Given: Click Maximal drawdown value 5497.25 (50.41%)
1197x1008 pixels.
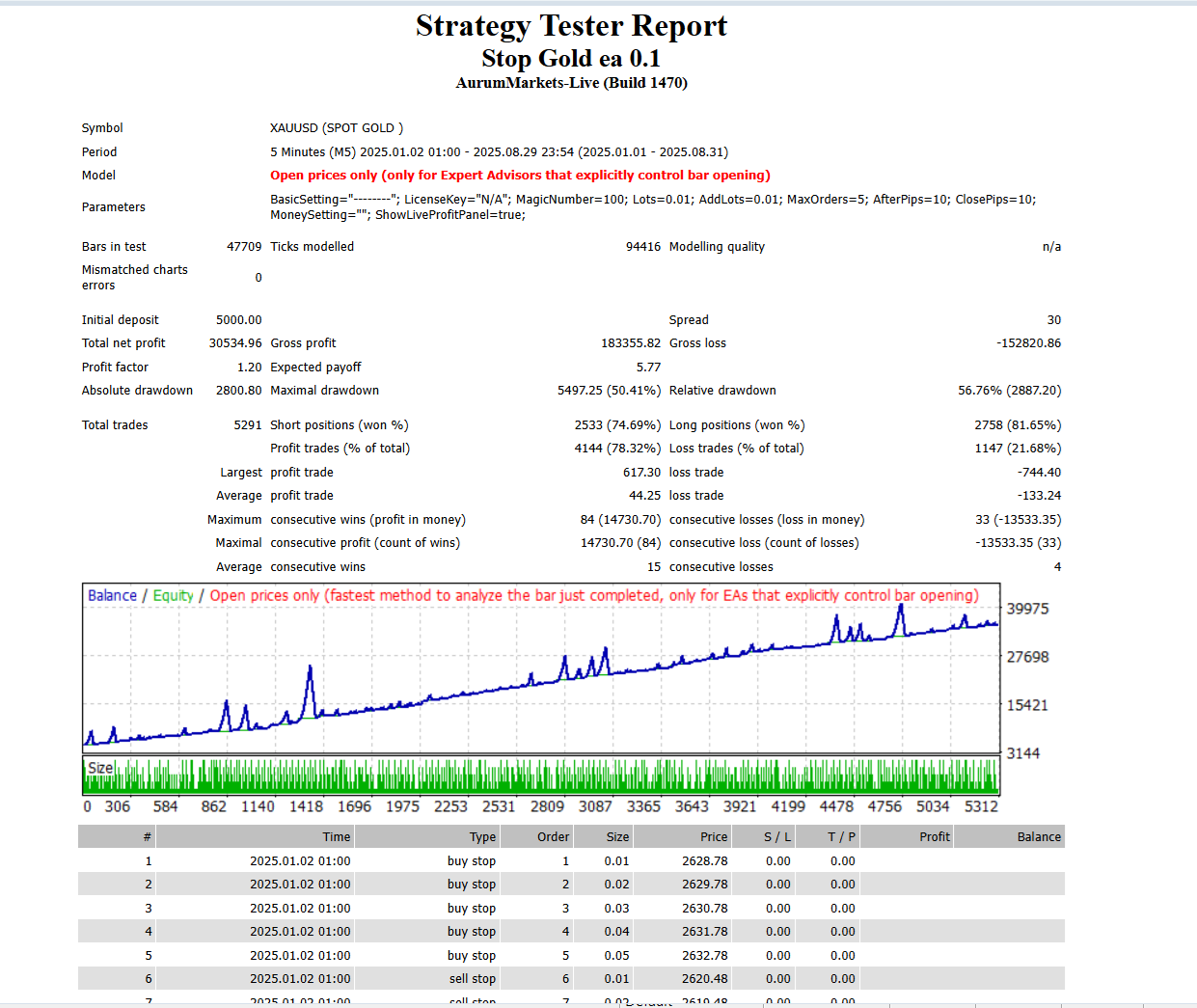Looking at the screenshot, I should (610, 391).
